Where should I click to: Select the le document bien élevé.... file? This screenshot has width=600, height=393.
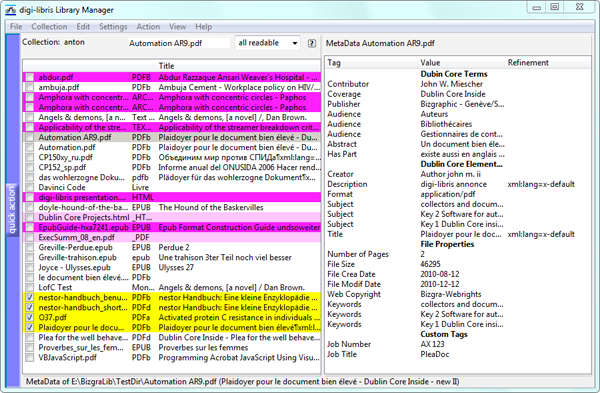click(x=83, y=277)
